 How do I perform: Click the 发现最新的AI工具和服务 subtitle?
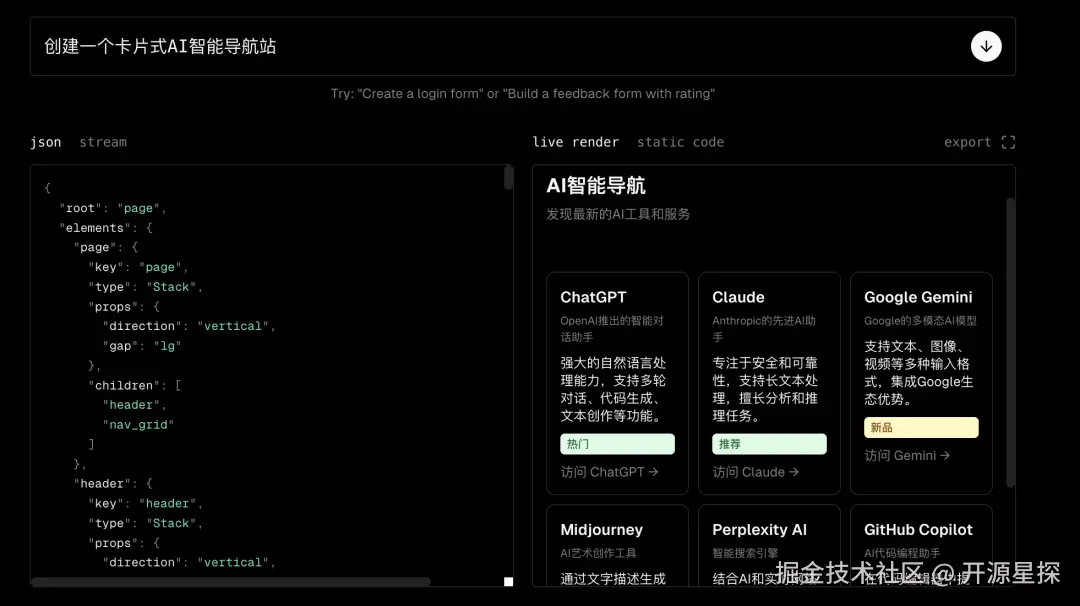point(618,214)
